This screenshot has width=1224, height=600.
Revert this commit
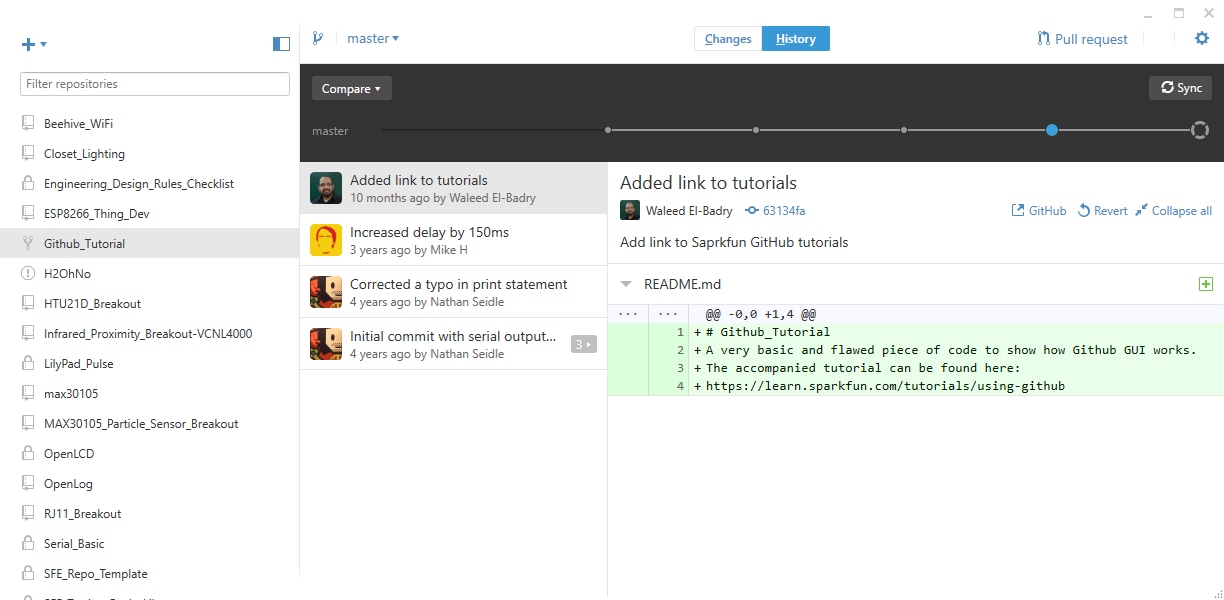(1102, 211)
